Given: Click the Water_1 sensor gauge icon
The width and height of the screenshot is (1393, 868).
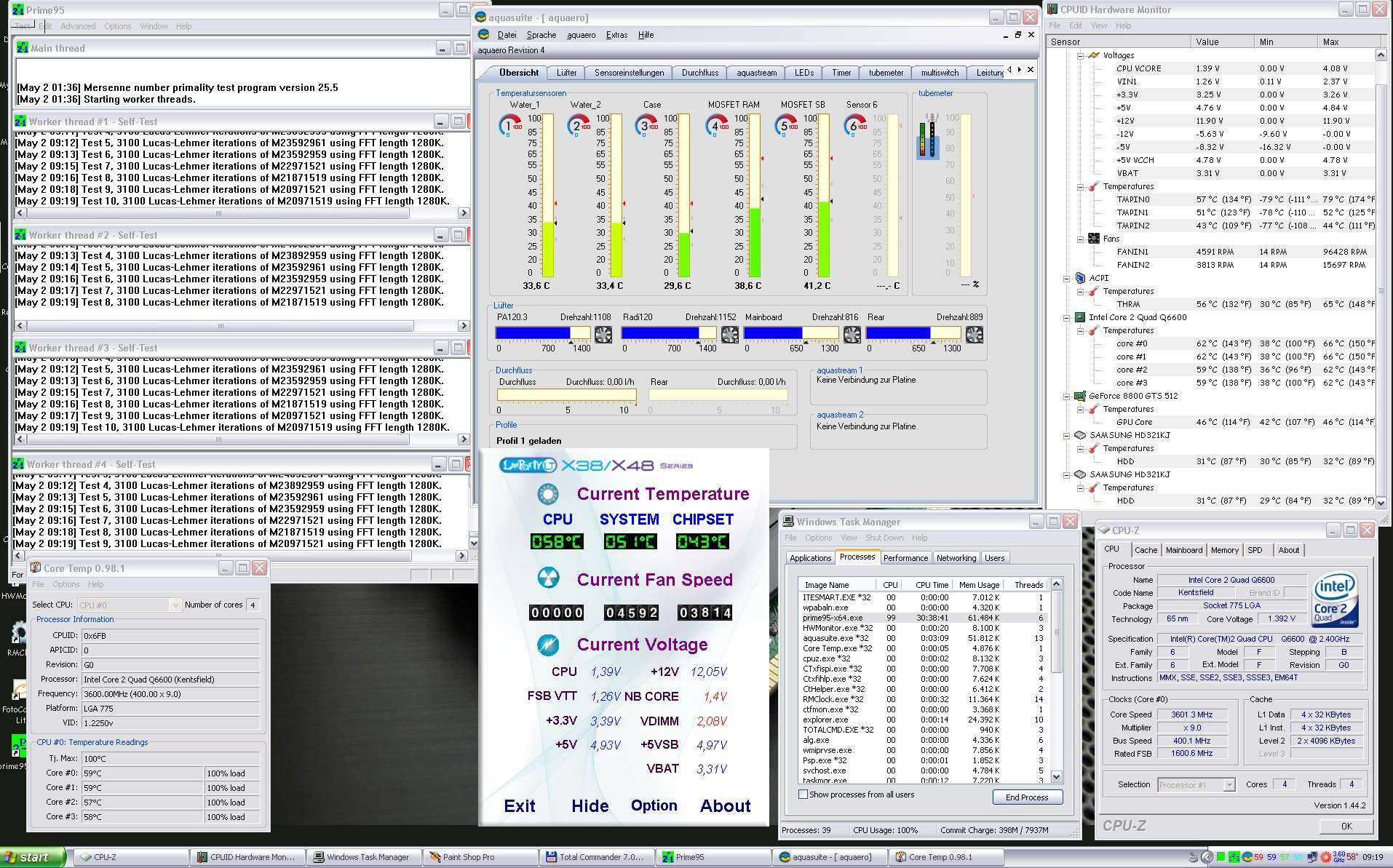Looking at the screenshot, I should (510, 125).
